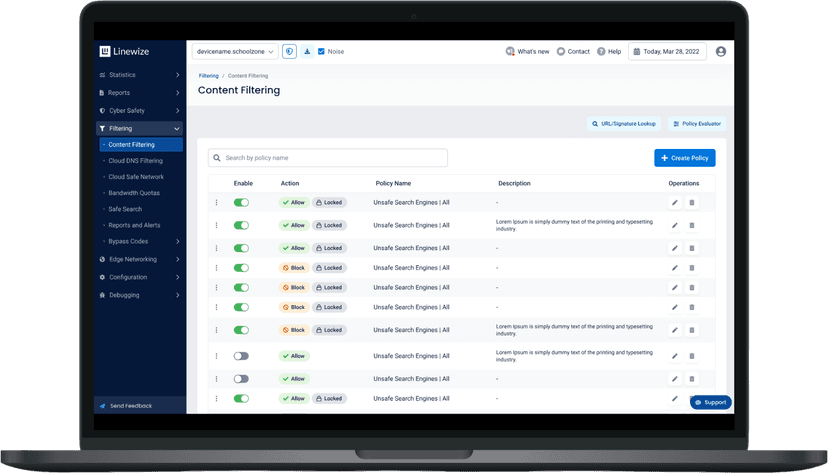Open three-dot menu for first policy row

pyautogui.click(x=216, y=202)
